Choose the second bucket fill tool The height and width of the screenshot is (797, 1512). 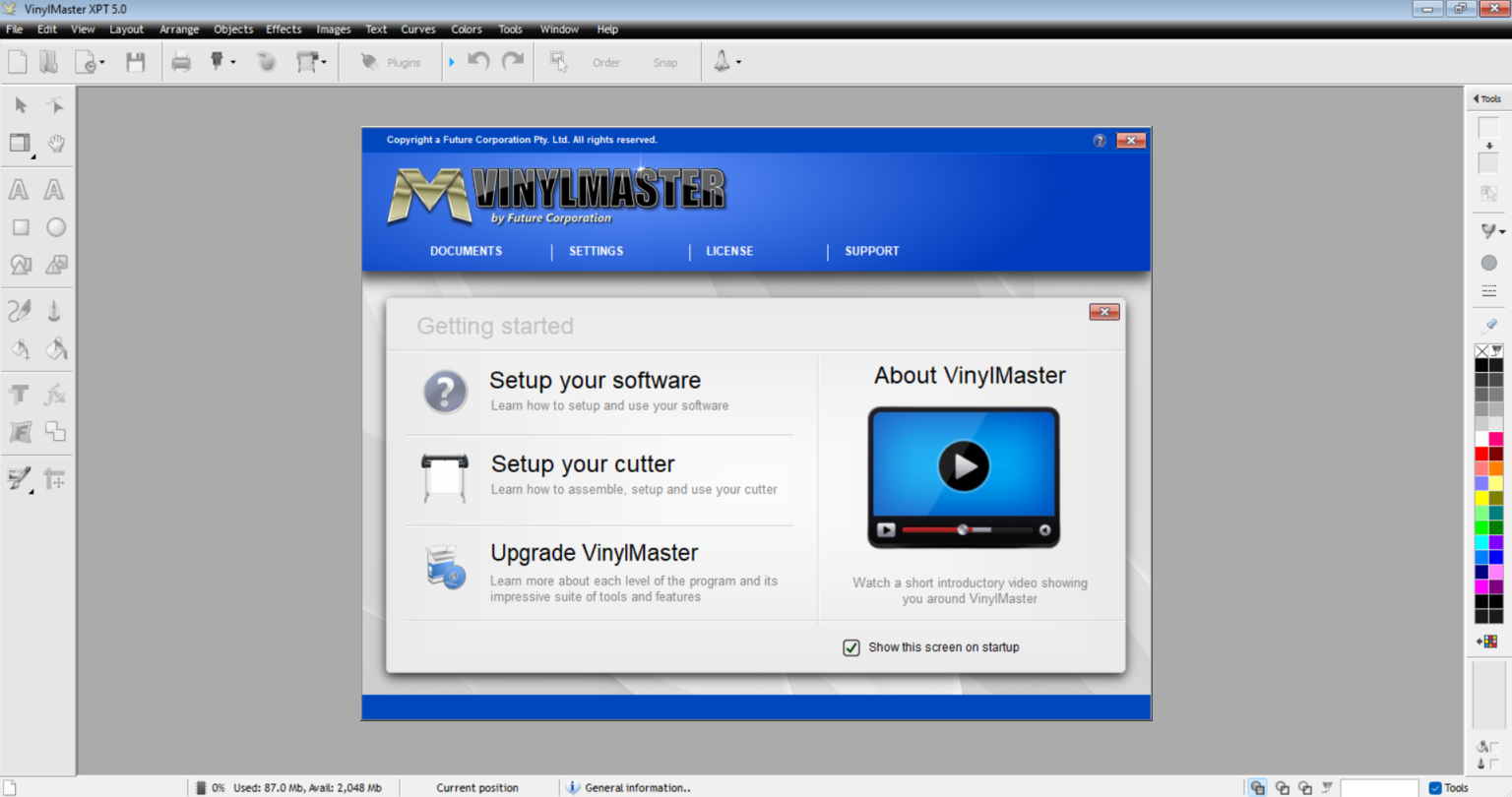(56, 348)
